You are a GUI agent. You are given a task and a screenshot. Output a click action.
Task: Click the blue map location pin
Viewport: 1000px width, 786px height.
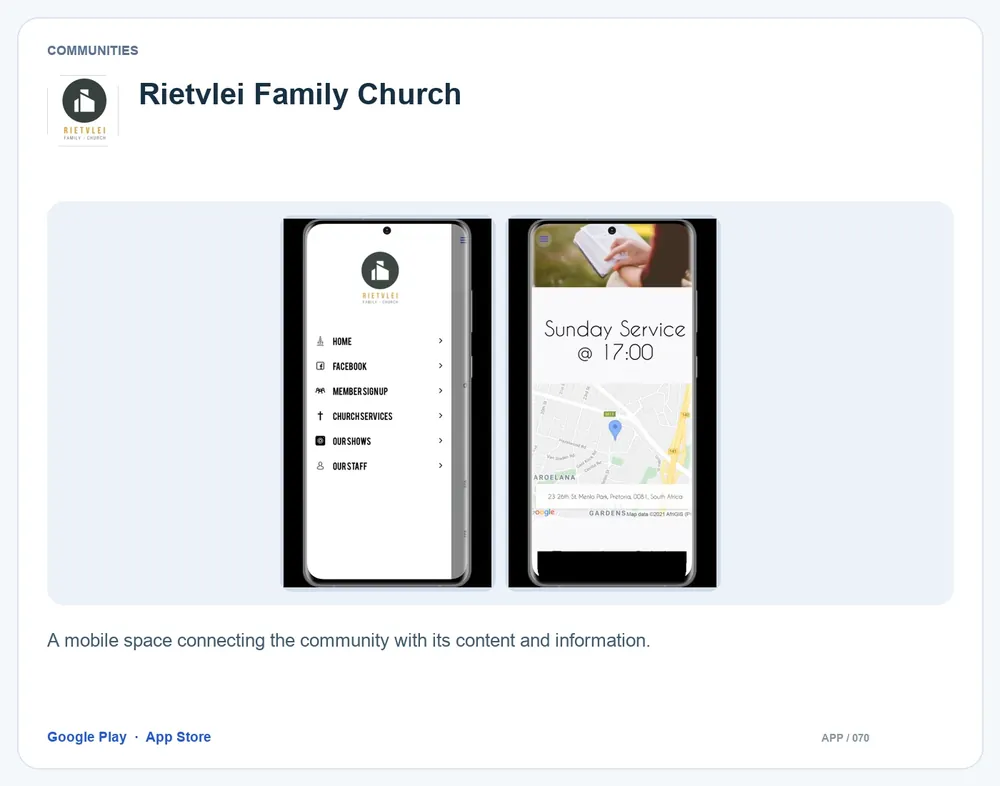[x=615, y=430]
